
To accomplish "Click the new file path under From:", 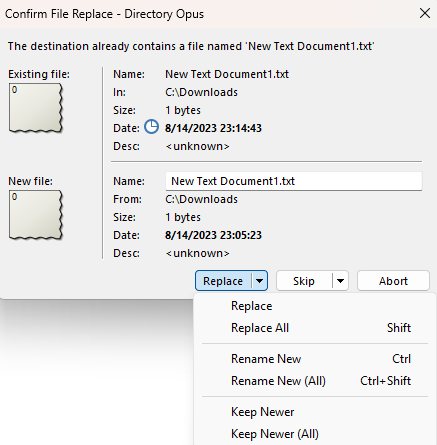I will point(201,199).
